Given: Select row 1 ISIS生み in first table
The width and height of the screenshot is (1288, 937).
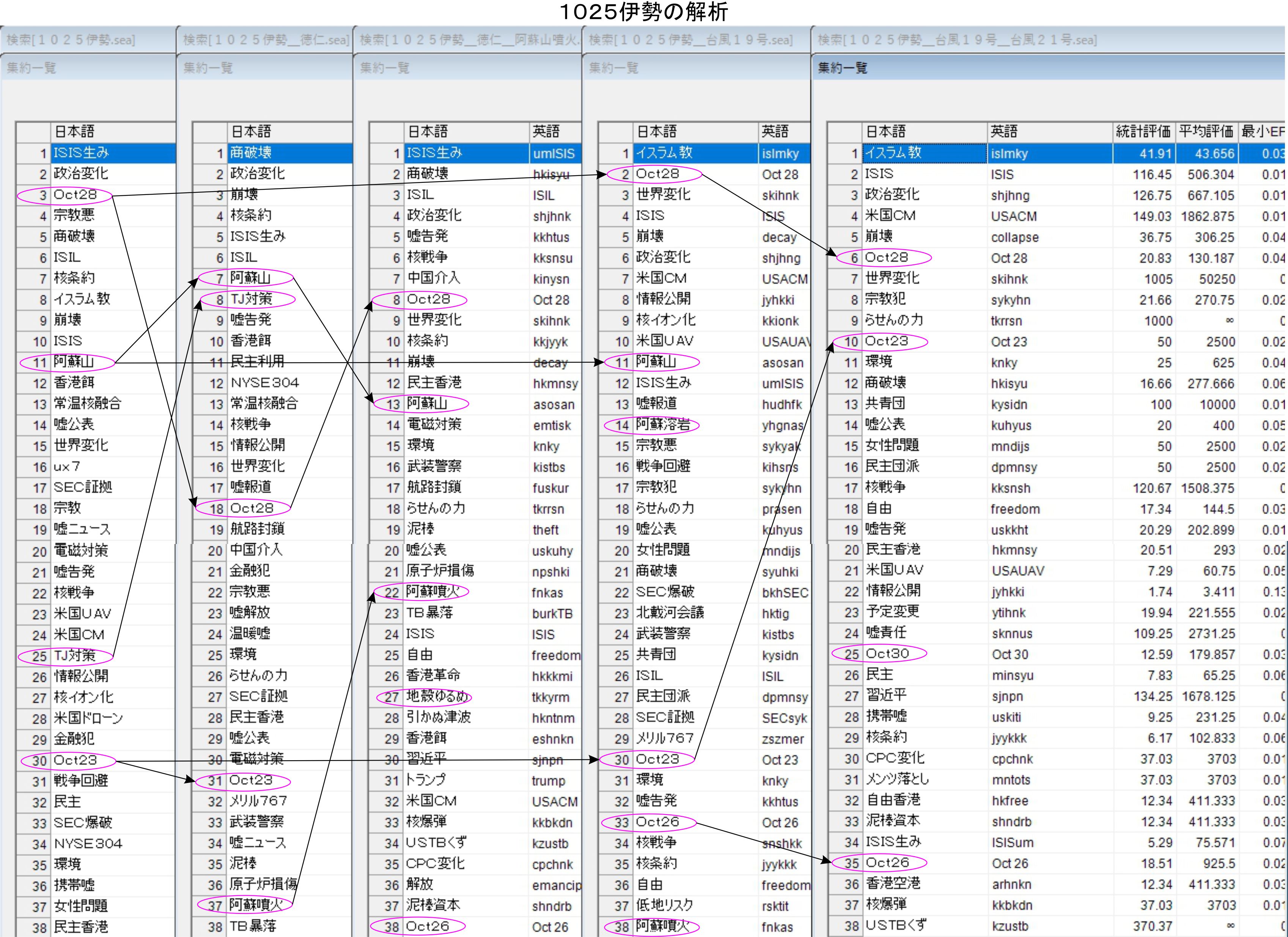Looking at the screenshot, I should (x=81, y=153).
